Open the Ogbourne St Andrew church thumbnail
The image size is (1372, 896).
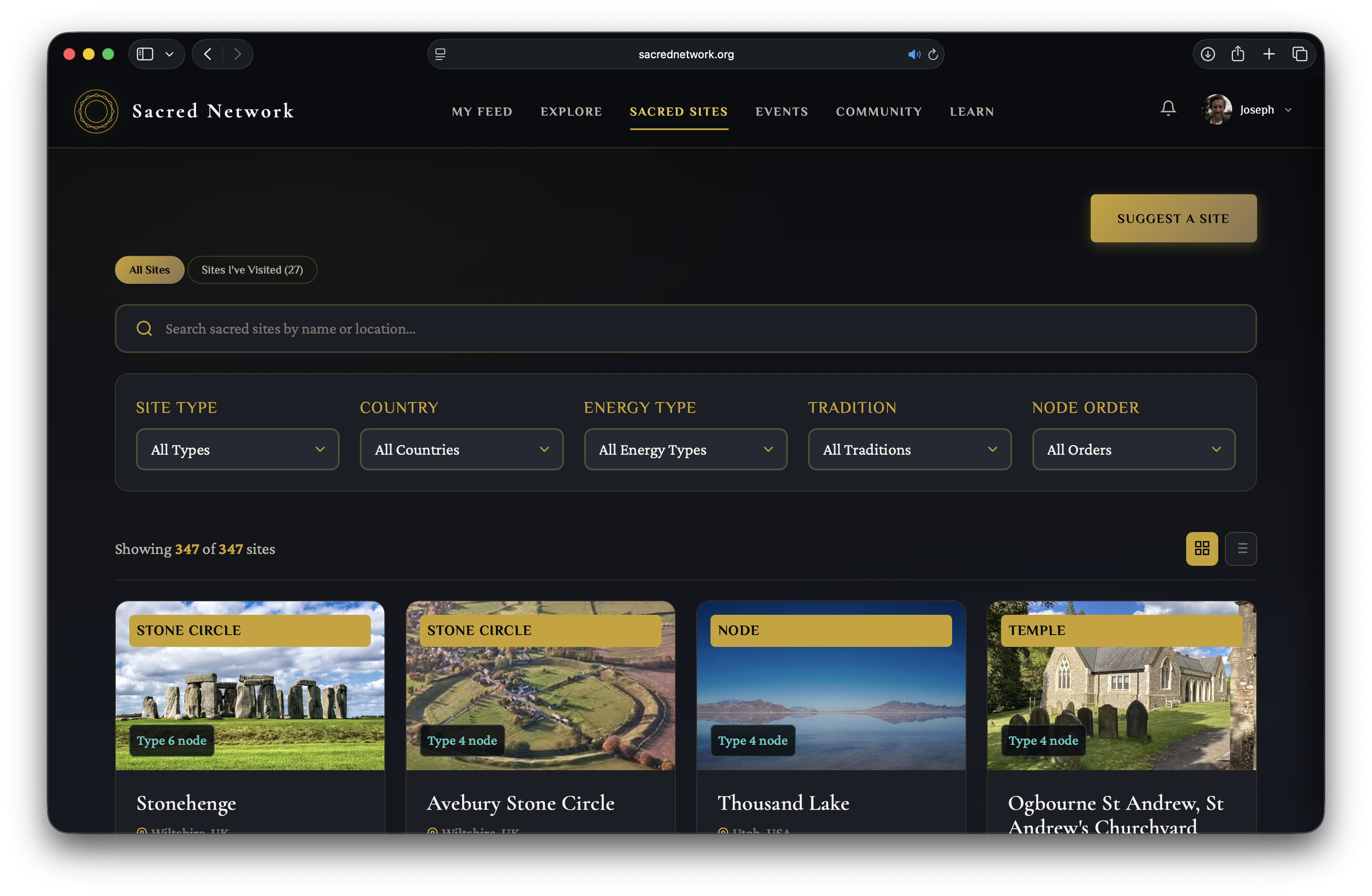pos(1121,686)
